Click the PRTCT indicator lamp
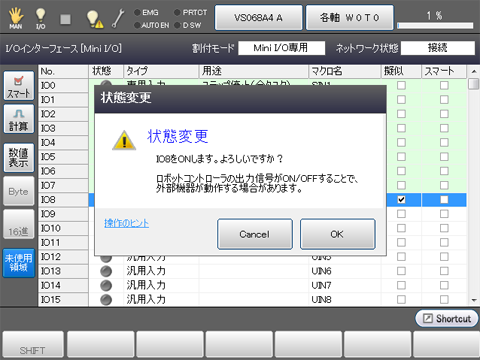The width and height of the screenshot is (480, 360). [177, 13]
